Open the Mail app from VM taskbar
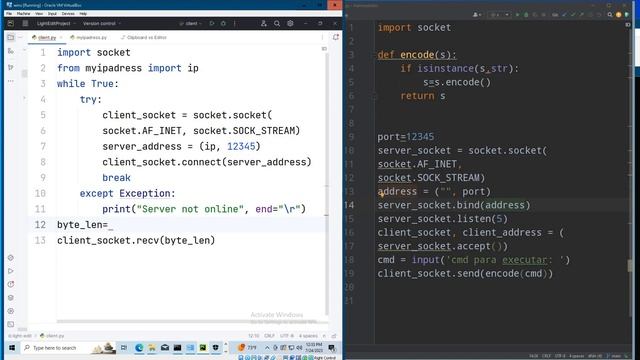Viewport: 640px width, 360px height. pyautogui.click(x=165, y=348)
